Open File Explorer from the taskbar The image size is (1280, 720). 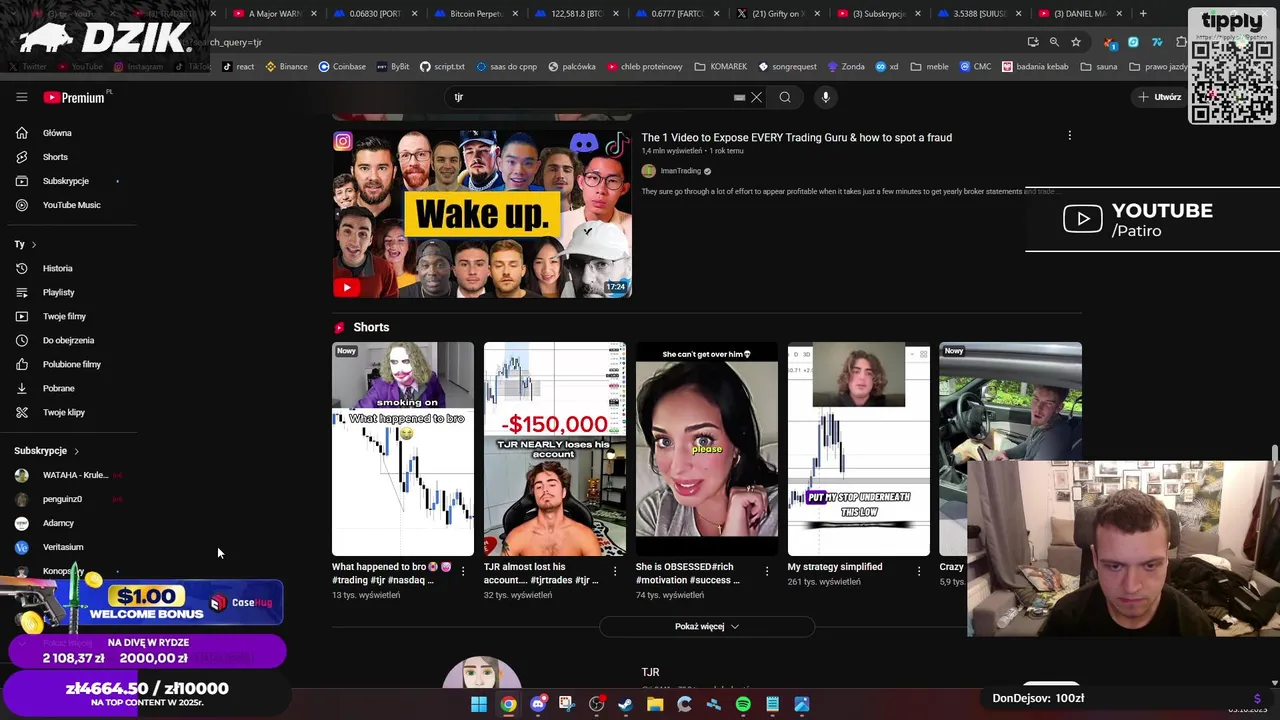[x=655, y=704]
